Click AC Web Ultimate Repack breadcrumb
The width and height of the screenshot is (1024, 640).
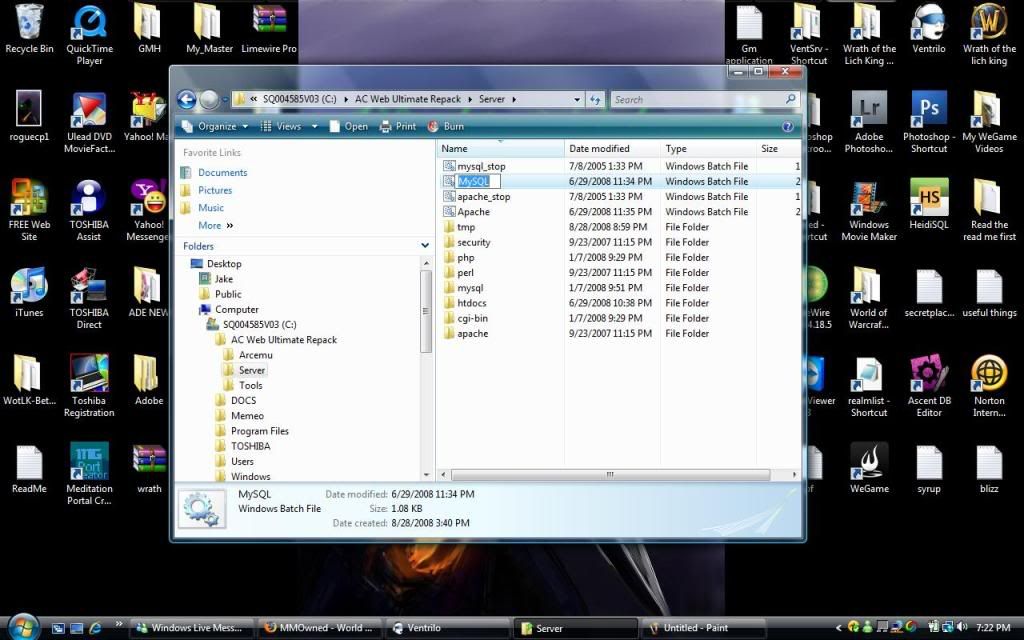coord(408,99)
